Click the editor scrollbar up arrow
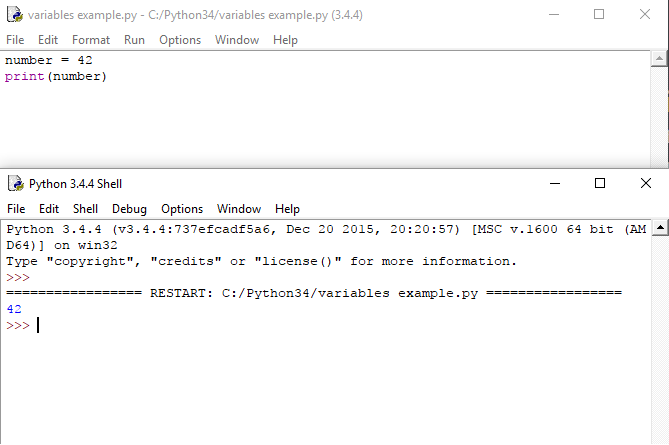This screenshot has width=669, height=445. pos(660,61)
